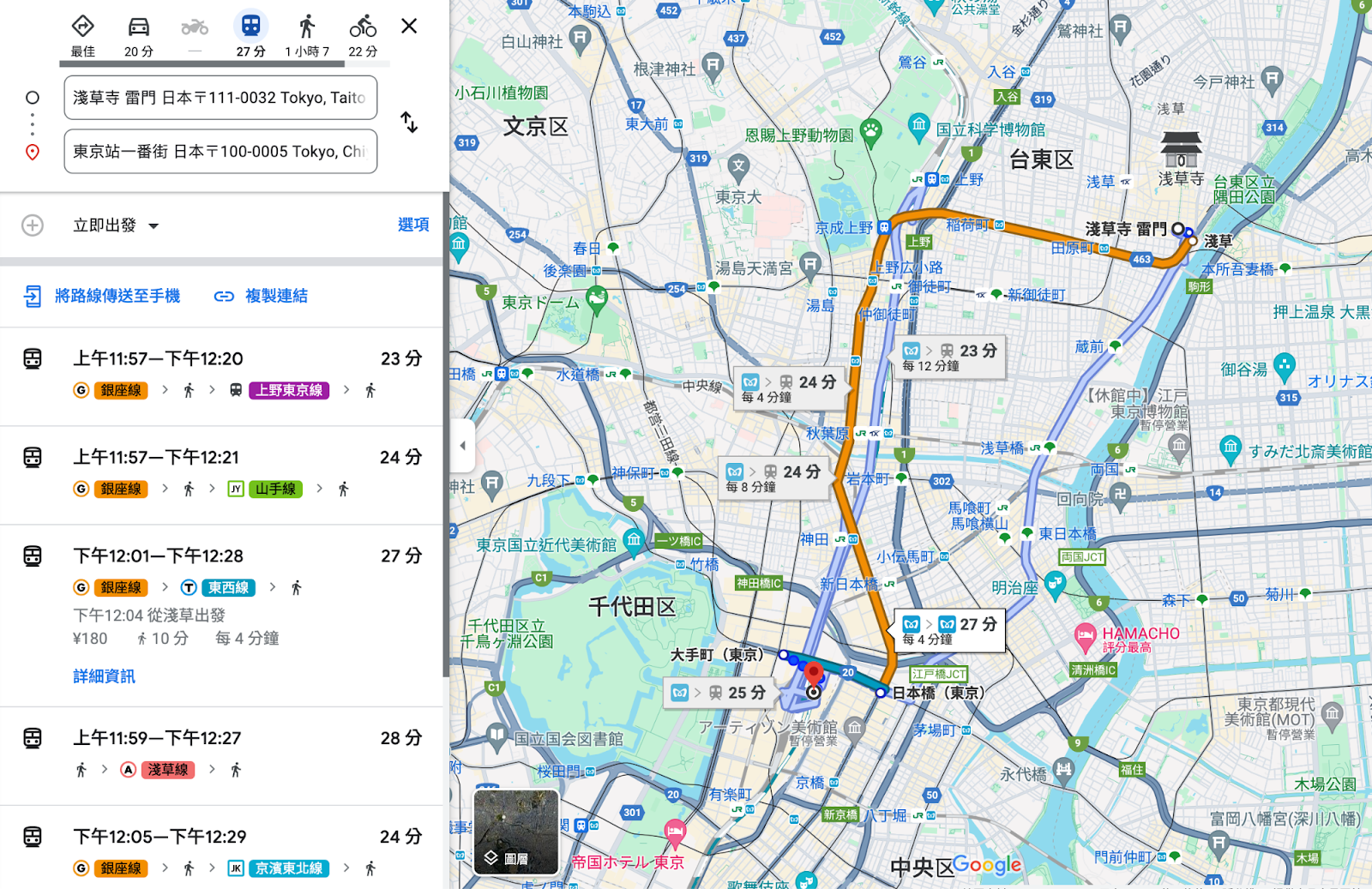Click the 東京国立近代美術館 museum marker

click(634, 540)
